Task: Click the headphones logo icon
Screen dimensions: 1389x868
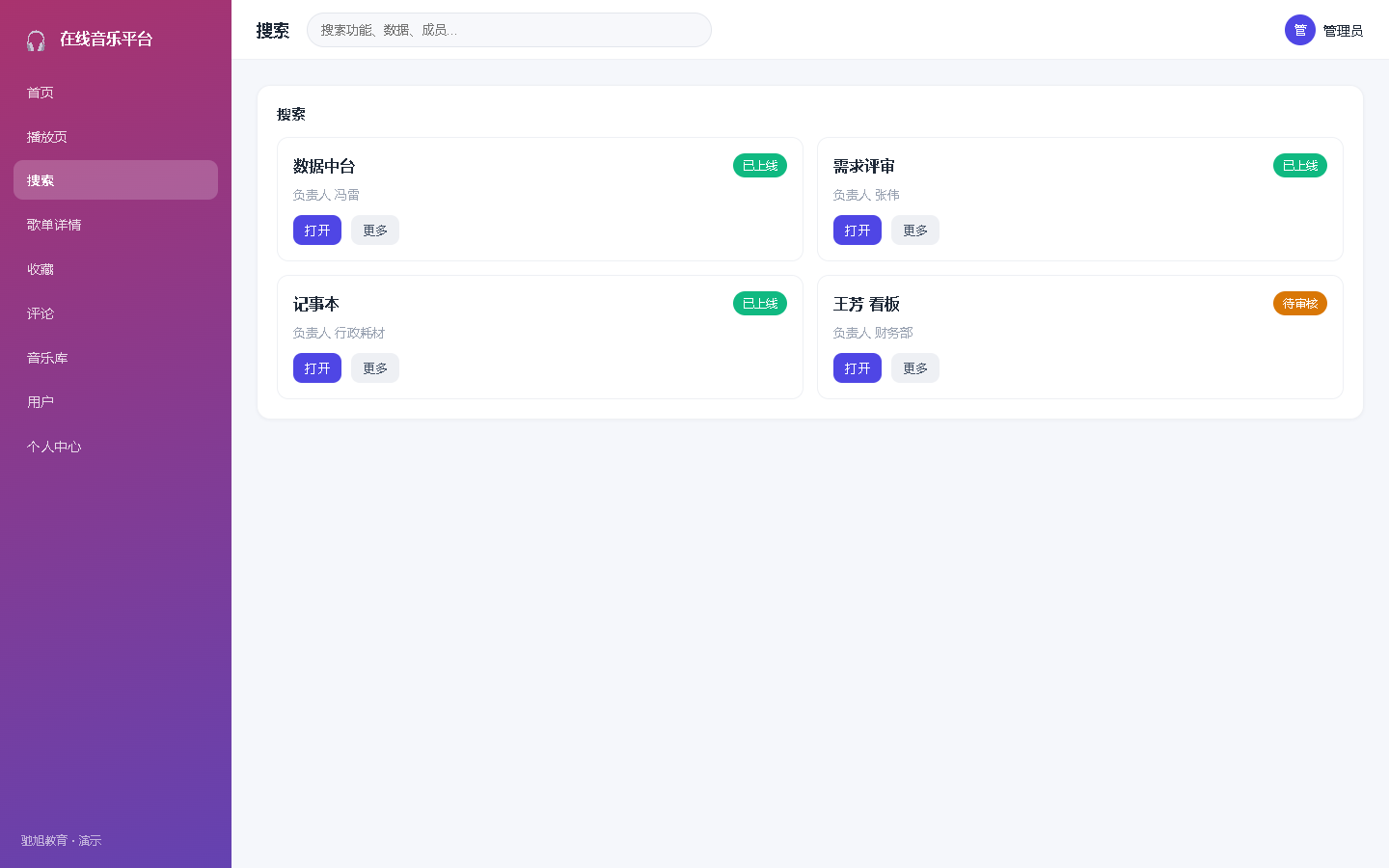Action: pos(36,41)
